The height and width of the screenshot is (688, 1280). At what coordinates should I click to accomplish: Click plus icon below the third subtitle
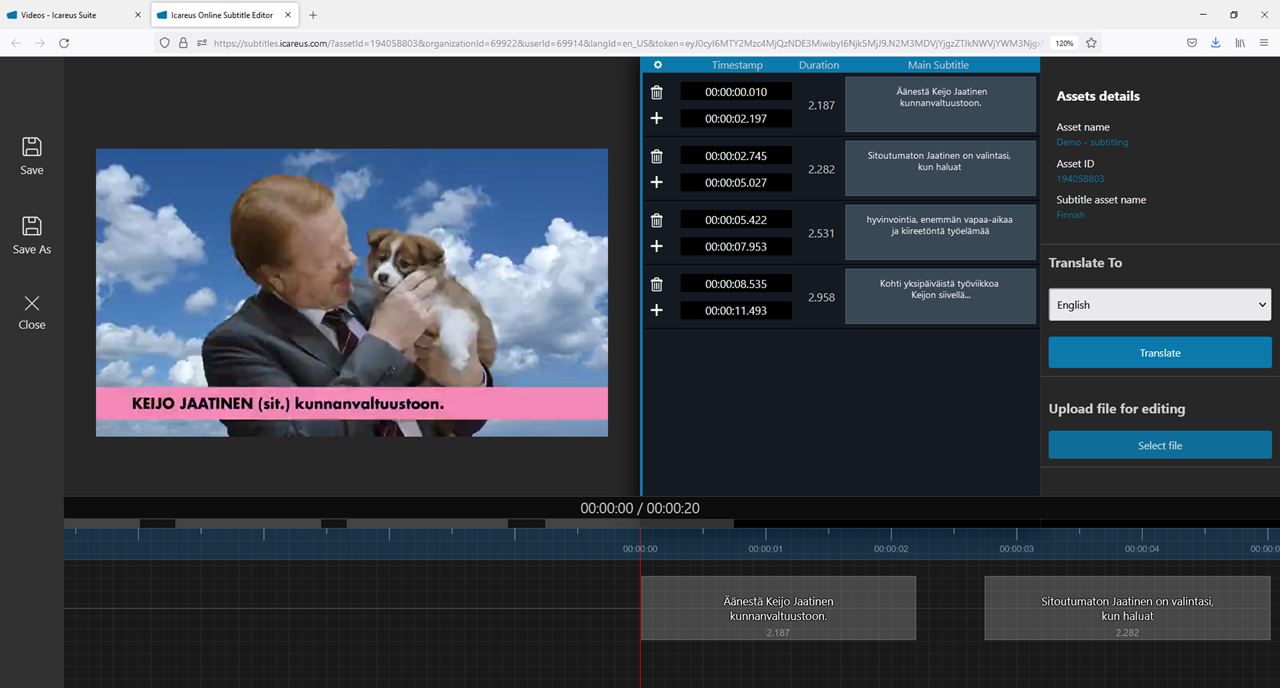pyautogui.click(x=657, y=246)
